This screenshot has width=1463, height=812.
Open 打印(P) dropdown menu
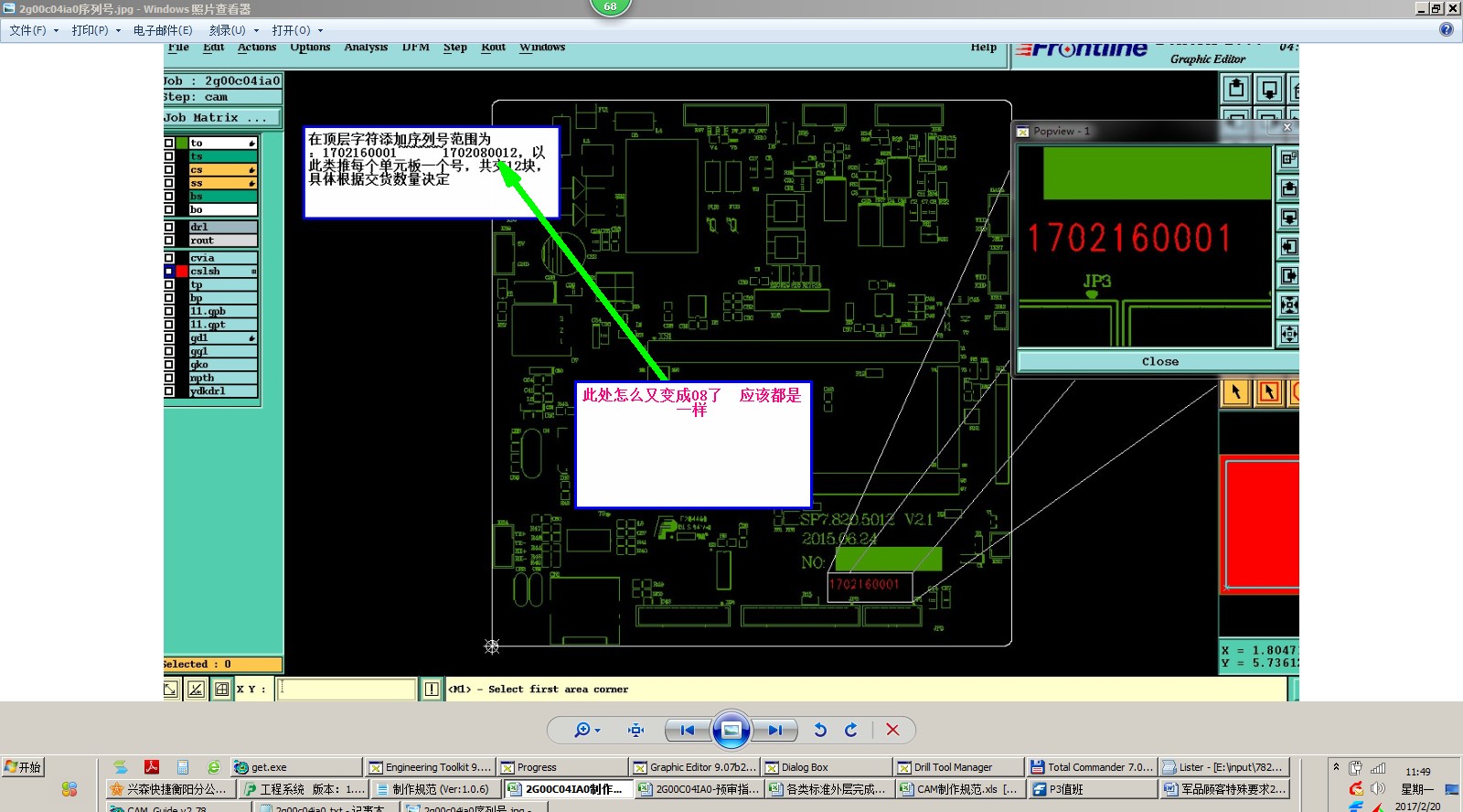pos(96,30)
